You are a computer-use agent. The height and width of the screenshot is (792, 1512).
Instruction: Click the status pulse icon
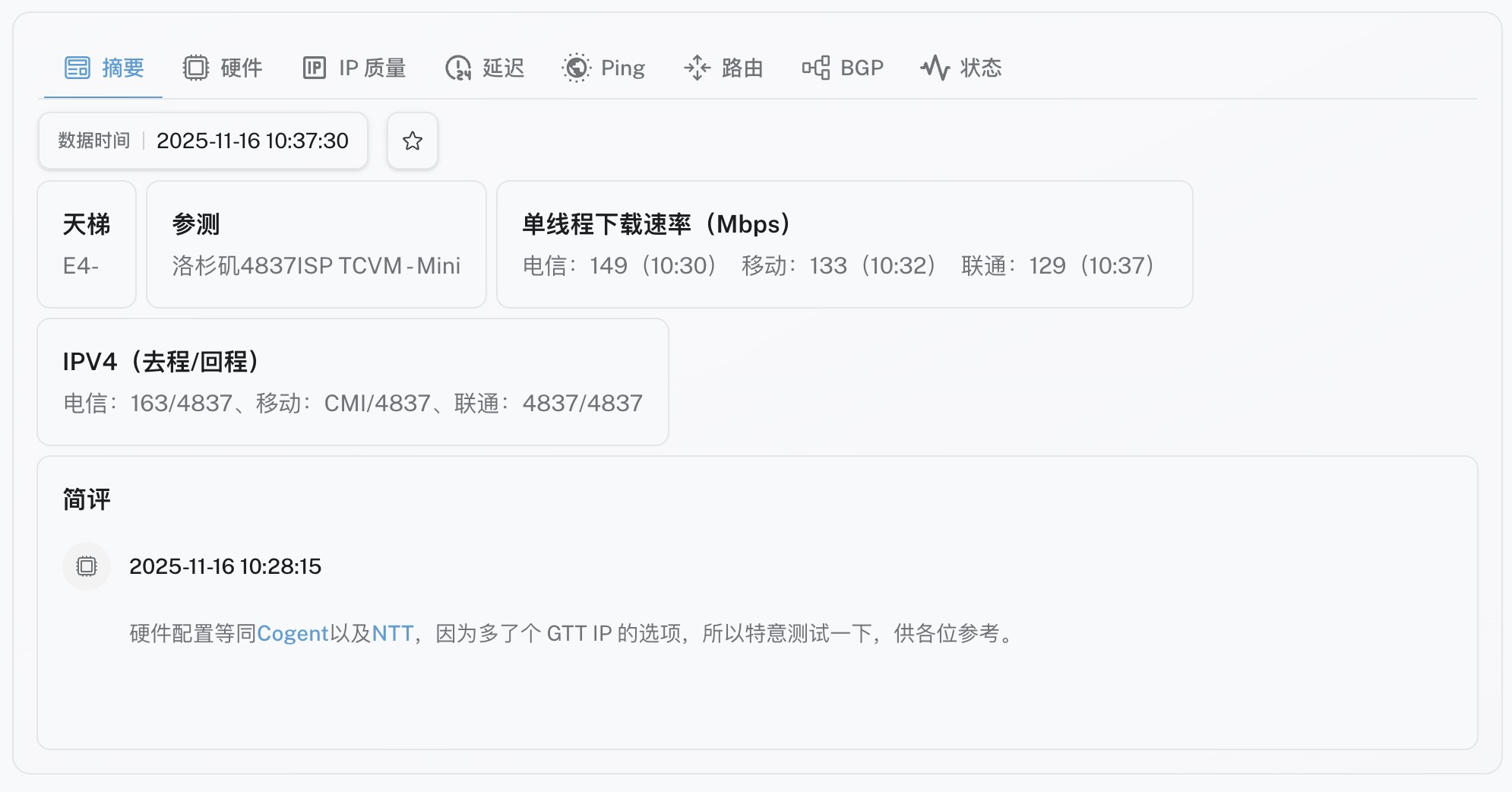click(x=935, y=68)
